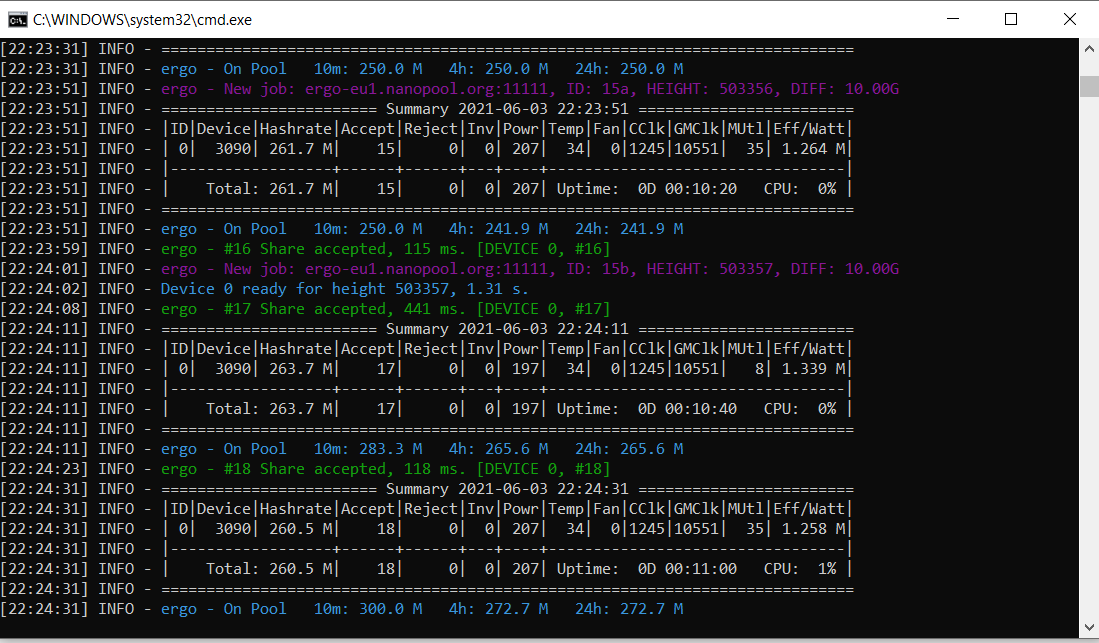Viewport: 1099px width, 643px height.
Task: Minimize the cmd.exe window
Action: click(953, 19)
